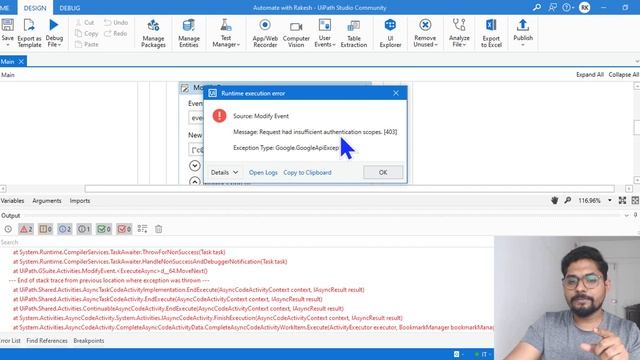The image size is (640, 360).
Task: Open the feedback icon in title bar
Action: 552,7
